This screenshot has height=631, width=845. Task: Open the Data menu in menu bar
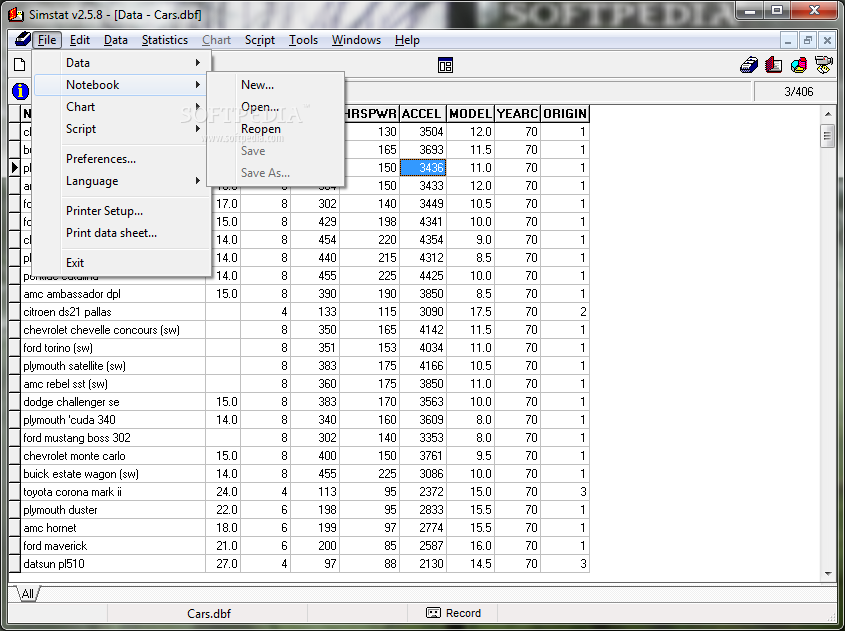115,40
